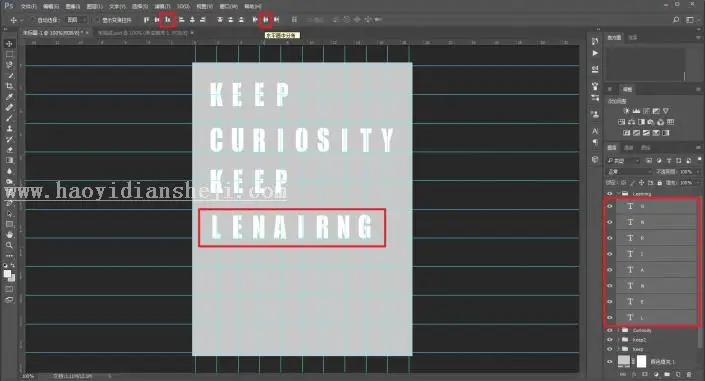Toggle the auto-select checkbox in options bar
Viewport: 705px width, 381px height.
[x=33, y=20]
